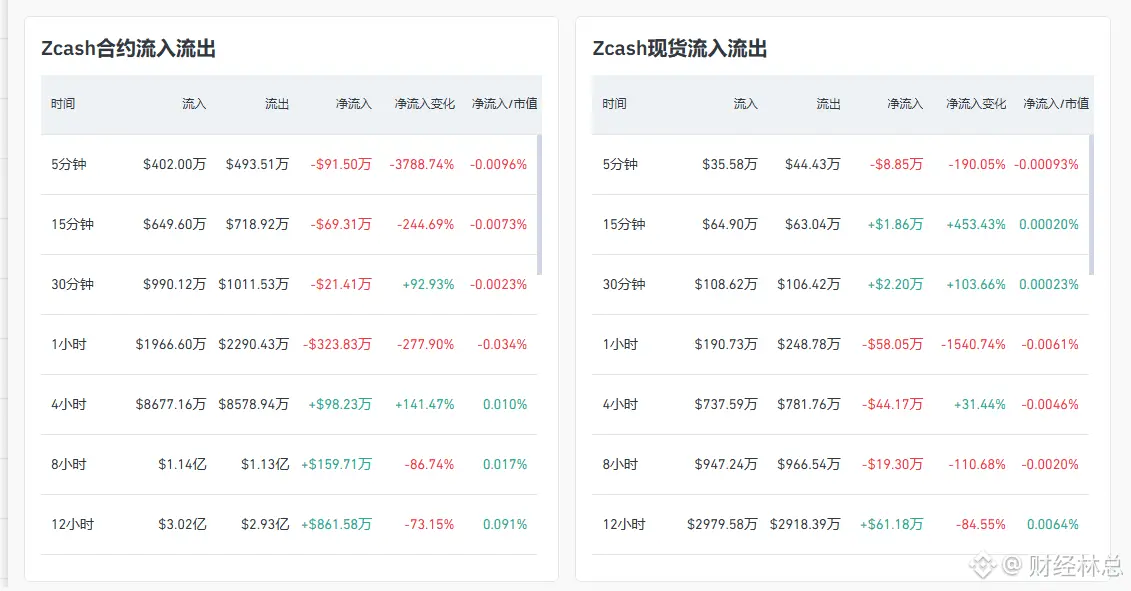
Task: Click the change value -110.68%
Action: (x=977, y=464)
